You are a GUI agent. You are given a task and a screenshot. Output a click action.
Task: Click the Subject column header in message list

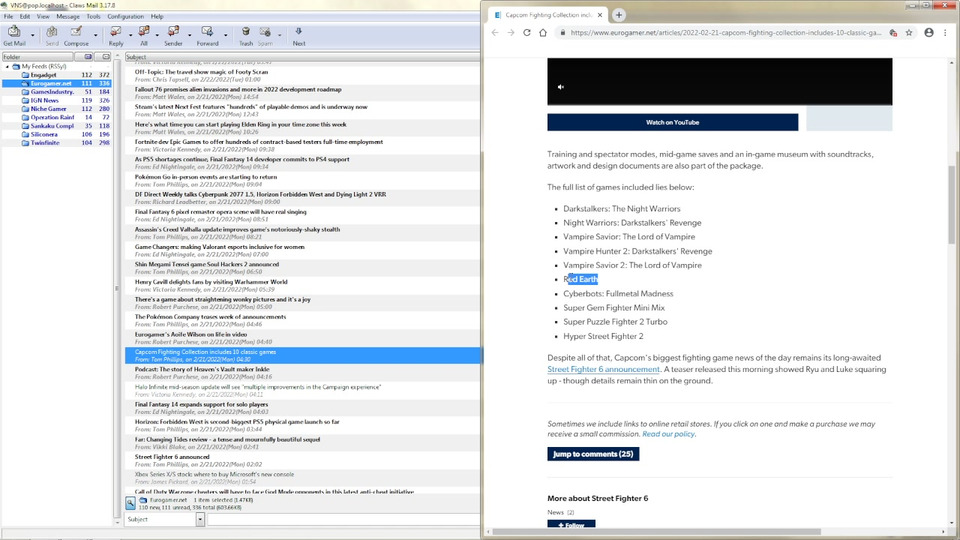click(302, 56)
